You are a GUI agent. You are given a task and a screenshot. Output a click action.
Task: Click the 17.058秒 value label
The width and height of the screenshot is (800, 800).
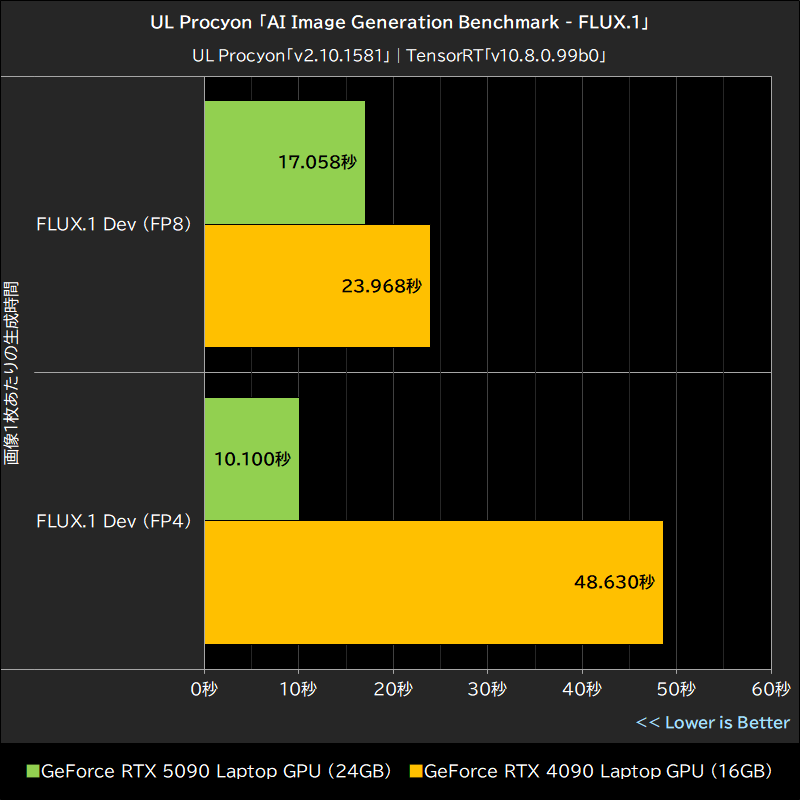tap(318, 160)
